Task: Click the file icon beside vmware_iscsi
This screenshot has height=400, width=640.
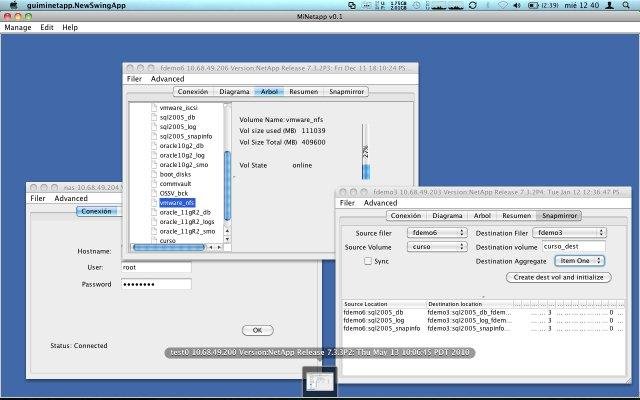Action: pyautogui.click(x=154, y=108)
